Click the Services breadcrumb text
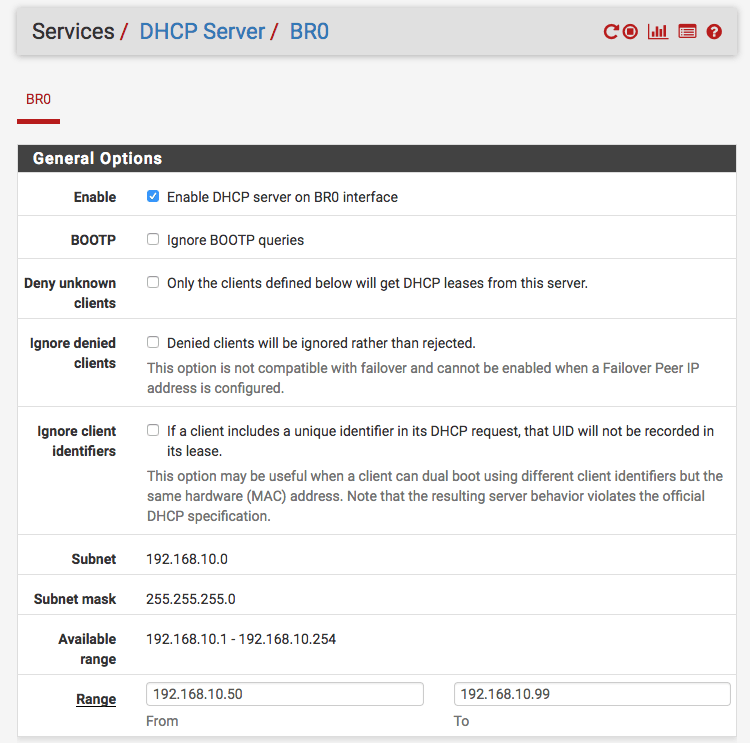Viewport: 750px width, 743px height. [x=73, y=32]
